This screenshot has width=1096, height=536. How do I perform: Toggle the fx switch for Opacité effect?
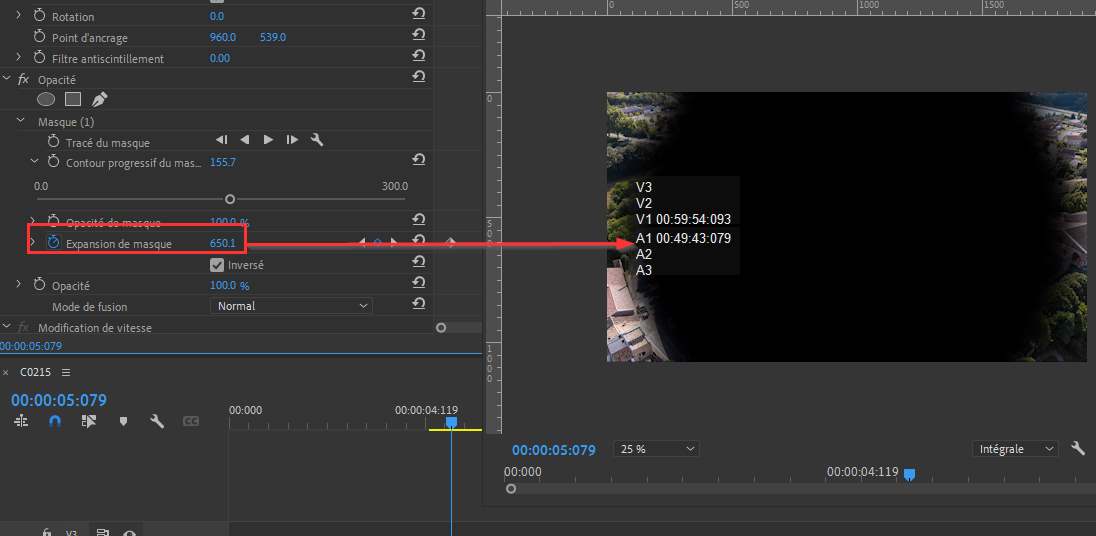point(23,80)
